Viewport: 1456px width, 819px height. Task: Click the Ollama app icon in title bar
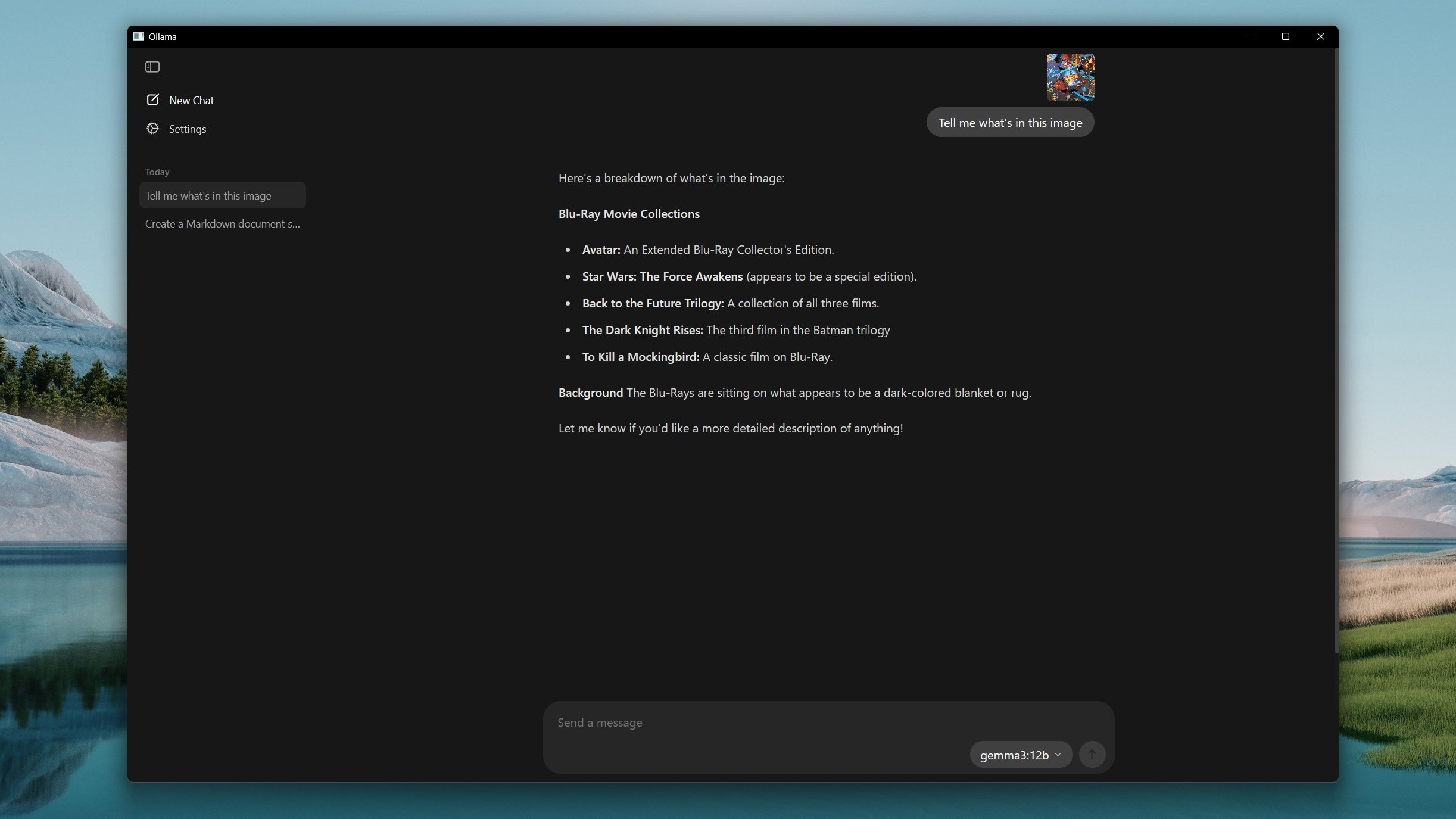[x=139, y=36]
